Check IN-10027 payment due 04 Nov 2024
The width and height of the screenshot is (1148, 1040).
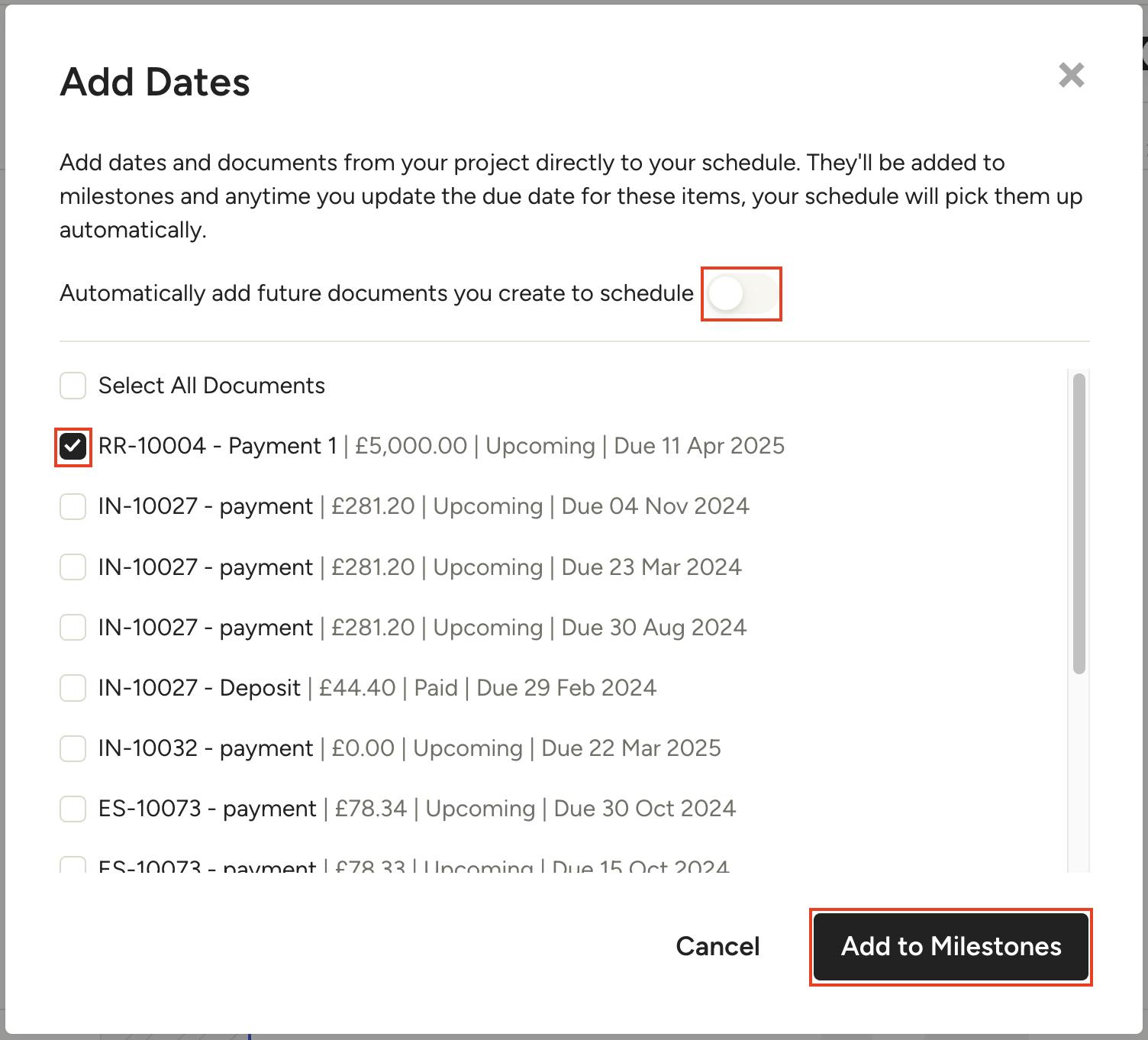tap(73, 507)
